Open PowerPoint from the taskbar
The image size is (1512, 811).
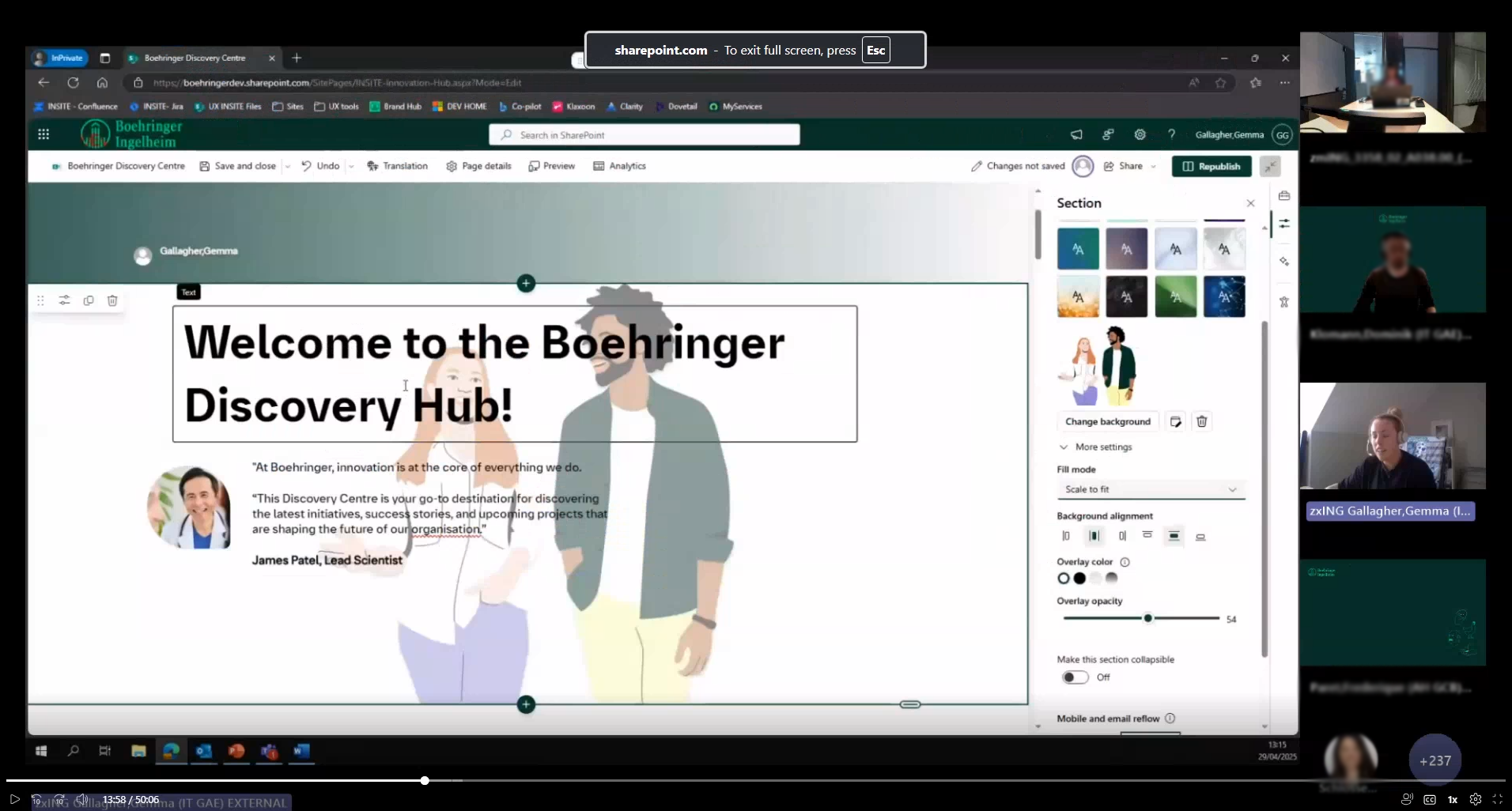pos(236,751)
